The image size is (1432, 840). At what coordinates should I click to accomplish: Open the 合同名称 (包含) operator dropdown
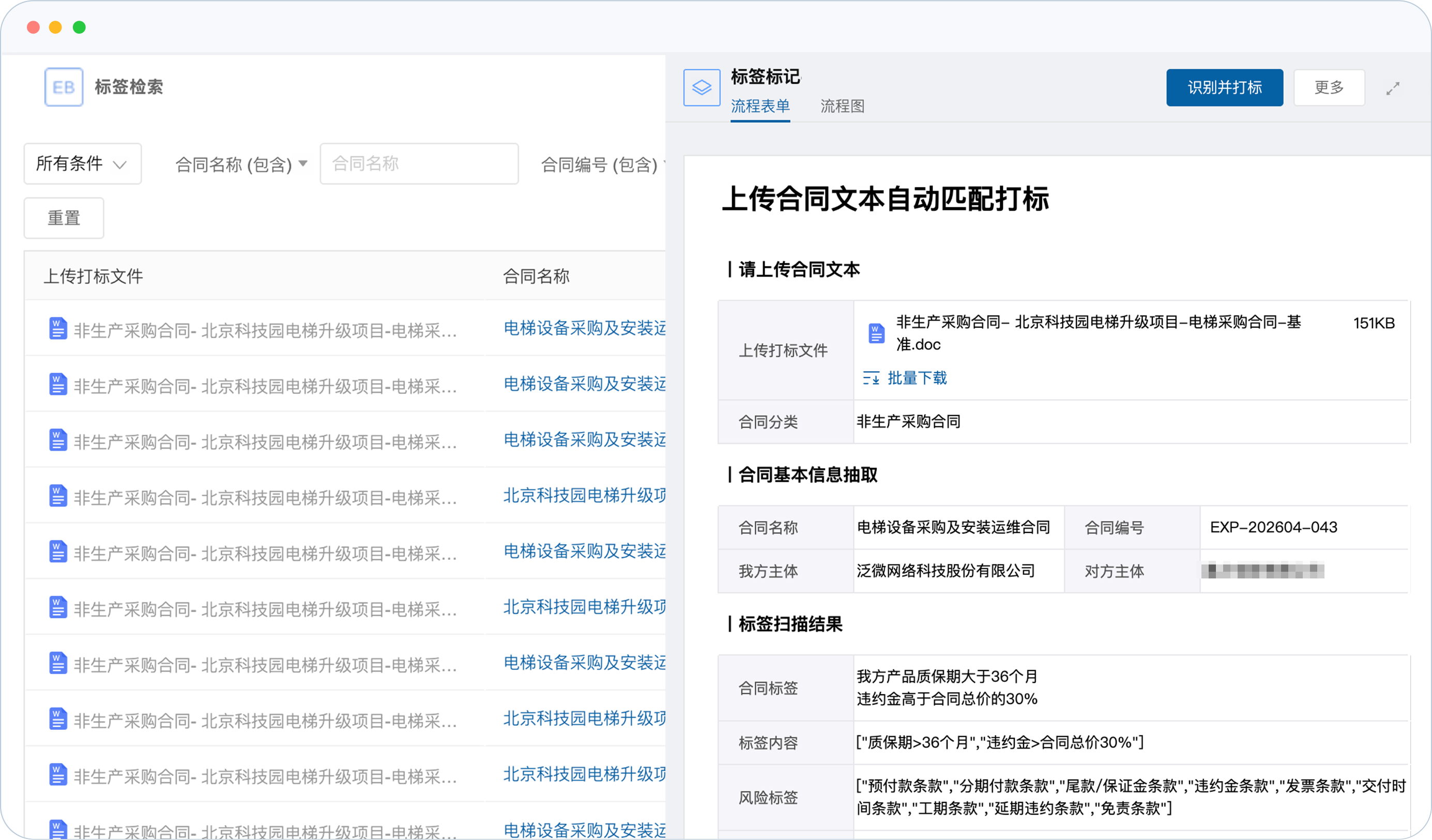[241, 164]
